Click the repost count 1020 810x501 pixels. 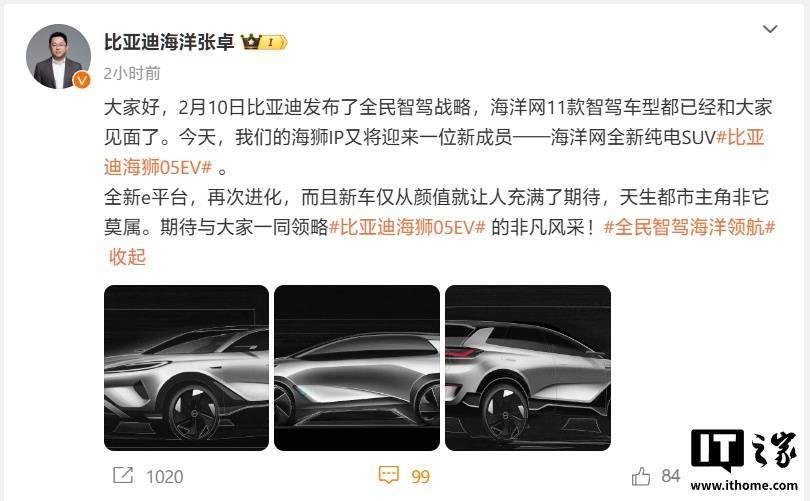(x=165, y=476)
